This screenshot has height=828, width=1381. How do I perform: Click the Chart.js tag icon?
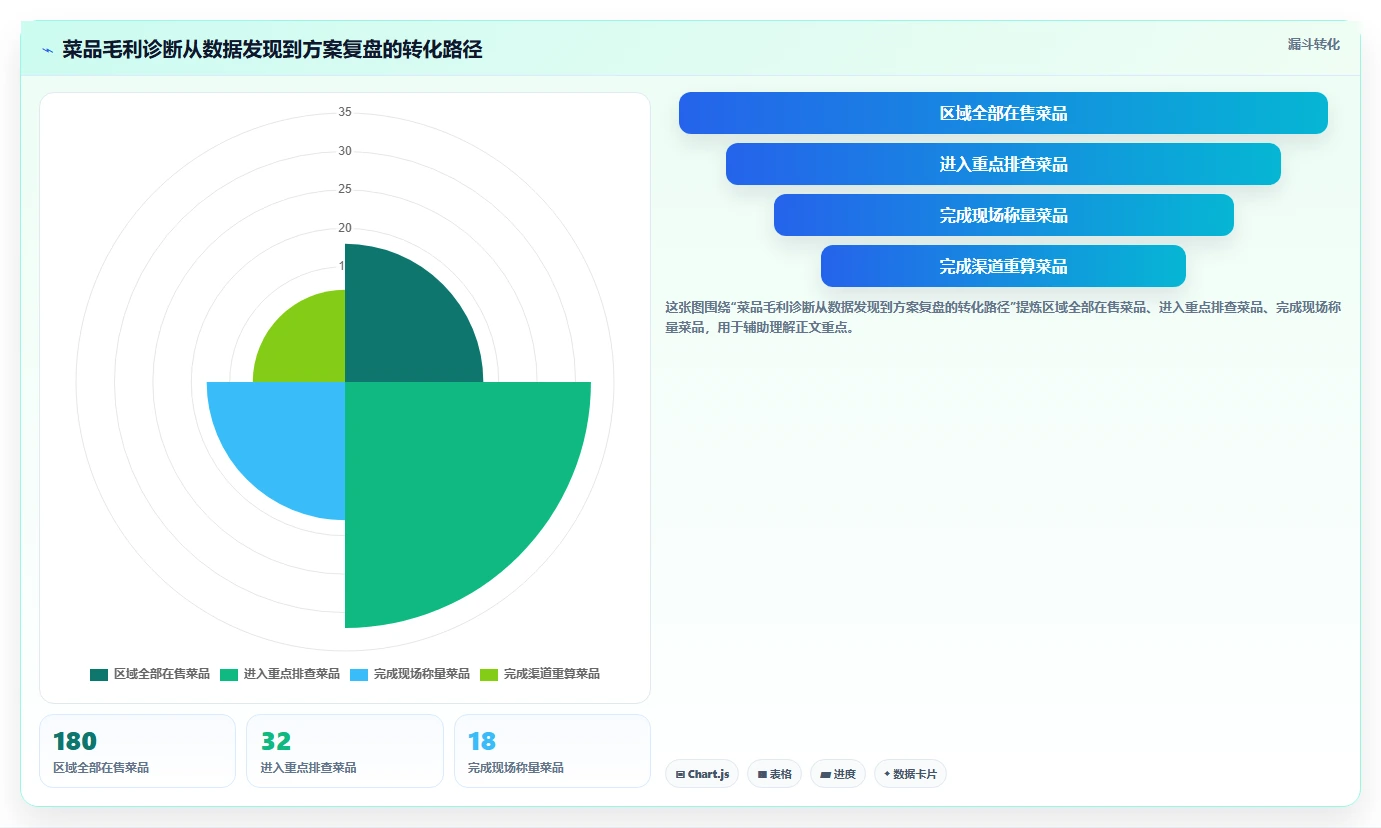(x=680, y=774)
